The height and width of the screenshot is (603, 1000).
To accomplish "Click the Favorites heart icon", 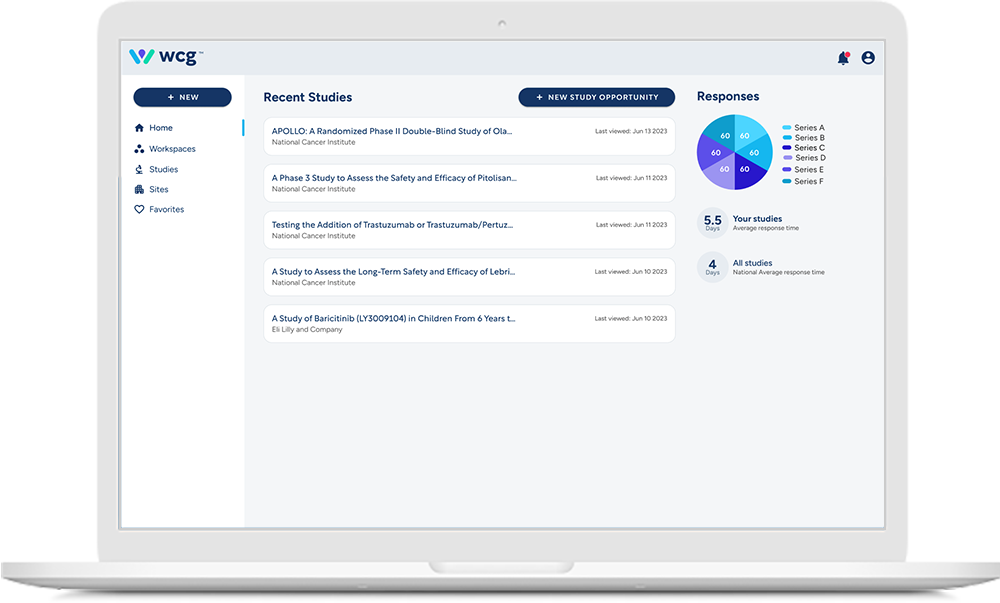I will click(x=139, y=210).
